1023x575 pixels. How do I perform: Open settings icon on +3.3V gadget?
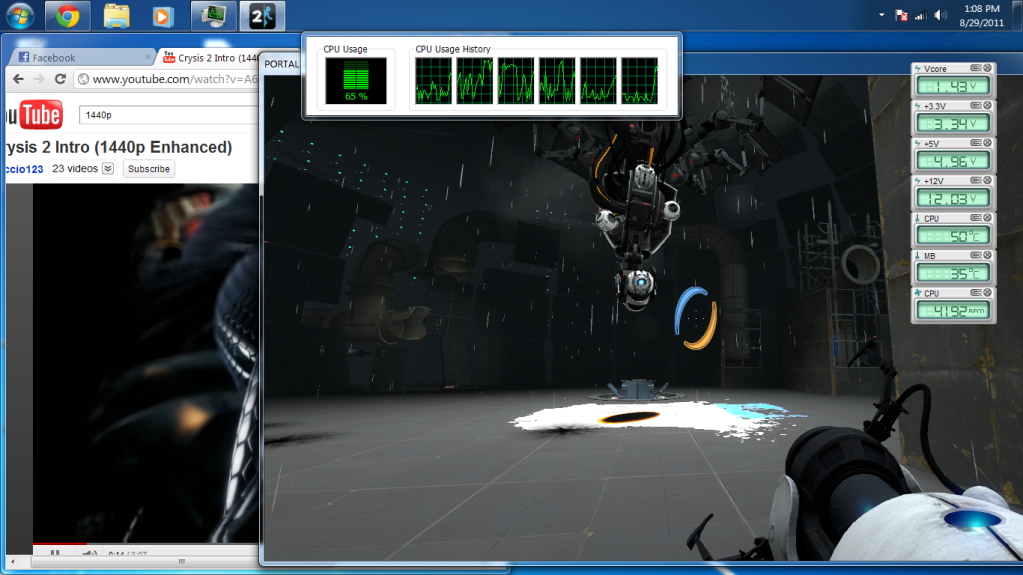(x=976, y=105)
